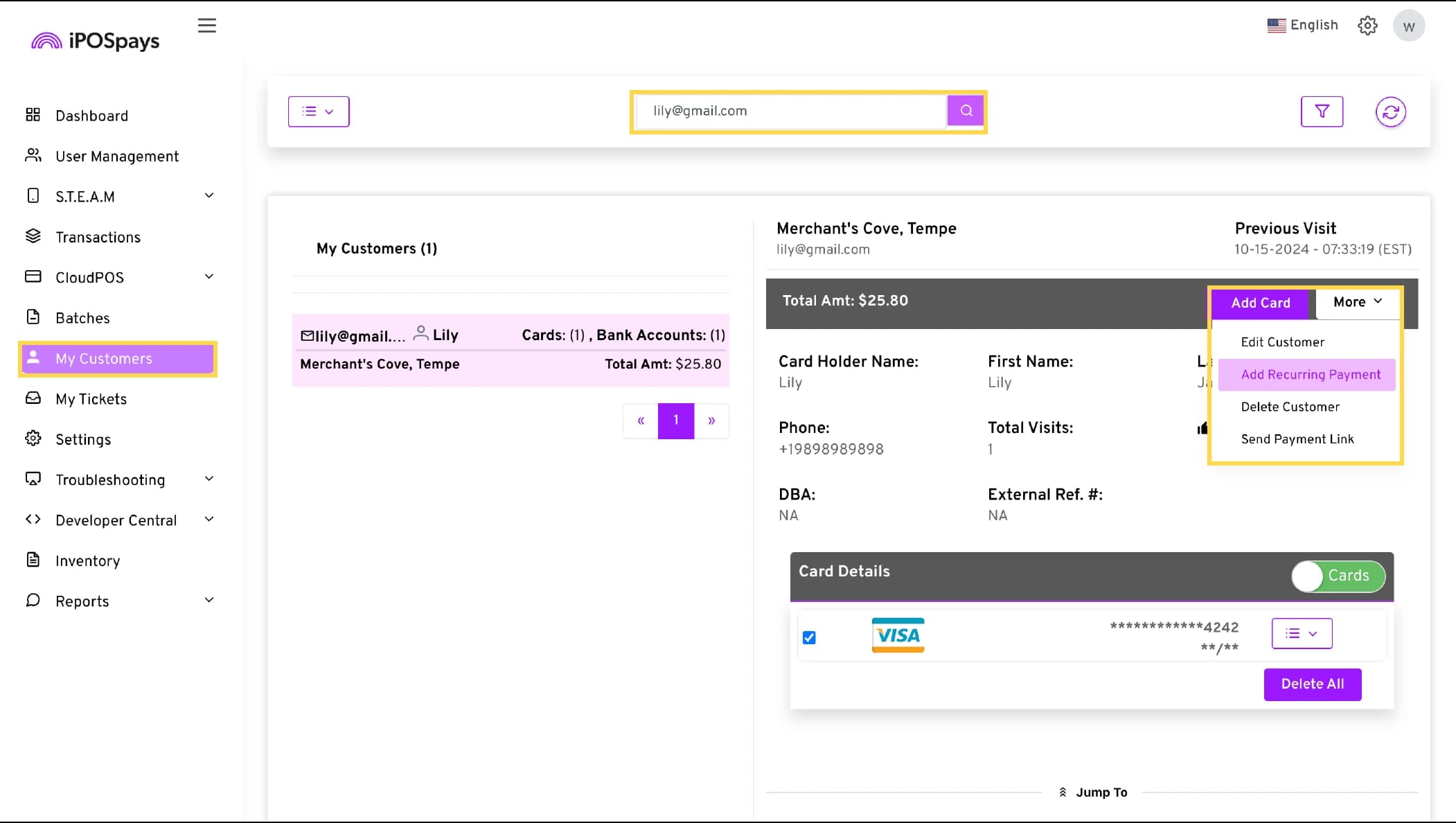This screenshot has width=1456, height=823.
Task: Click the CloudPOS card icon
Action: tap(33, 276)
